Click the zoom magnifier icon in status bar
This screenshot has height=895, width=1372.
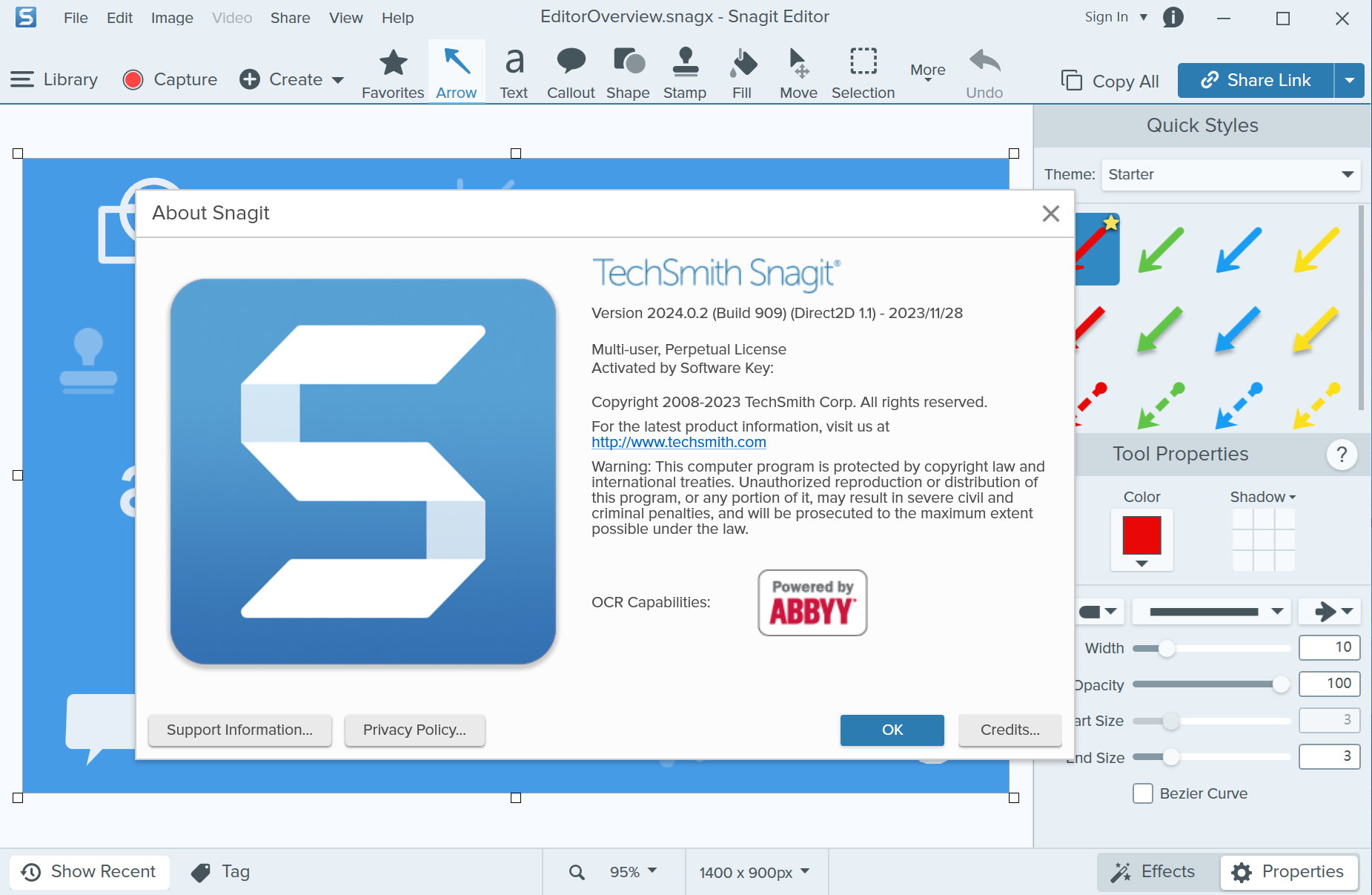click(x=577, y=872)
